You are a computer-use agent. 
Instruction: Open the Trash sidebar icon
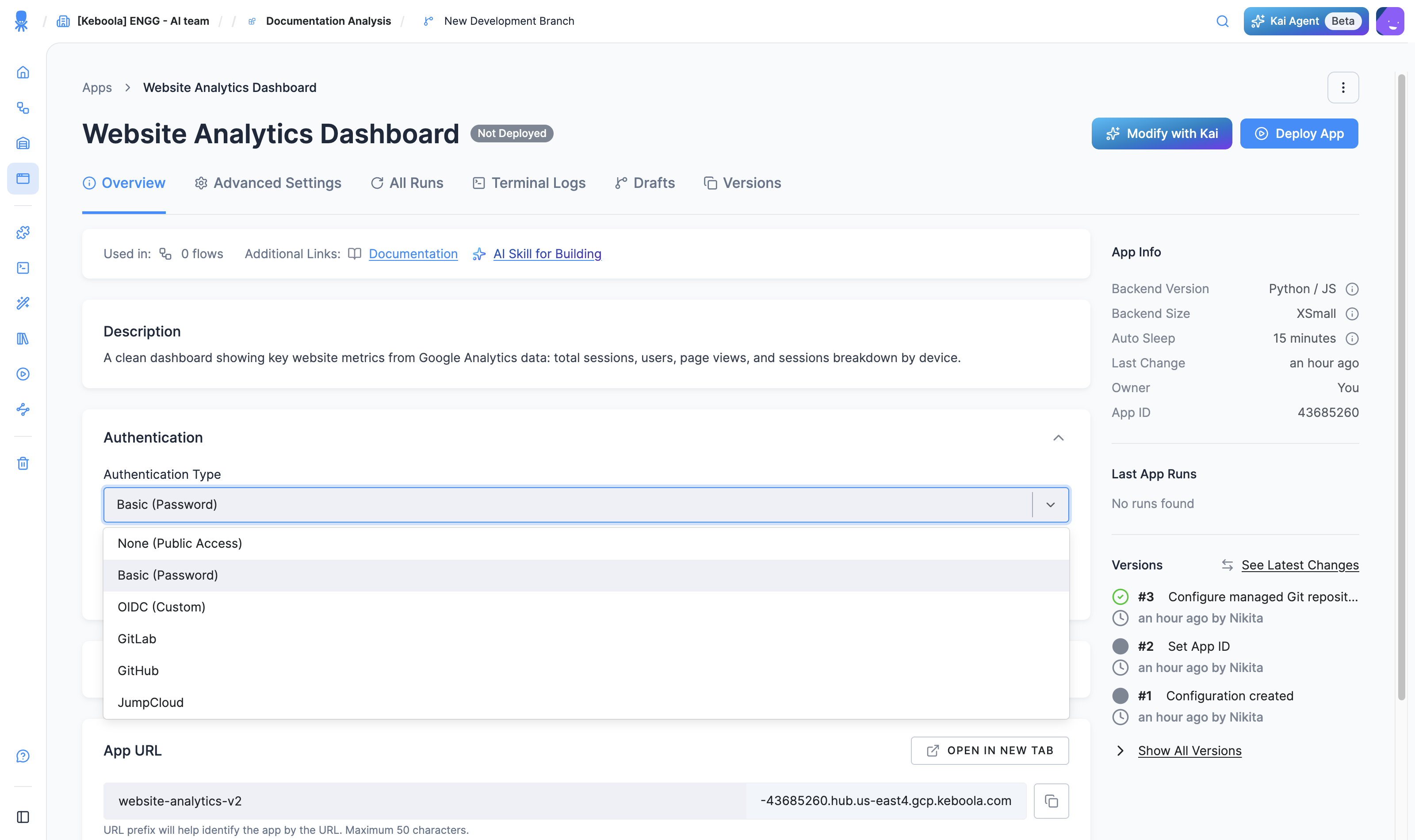[23, 464]
